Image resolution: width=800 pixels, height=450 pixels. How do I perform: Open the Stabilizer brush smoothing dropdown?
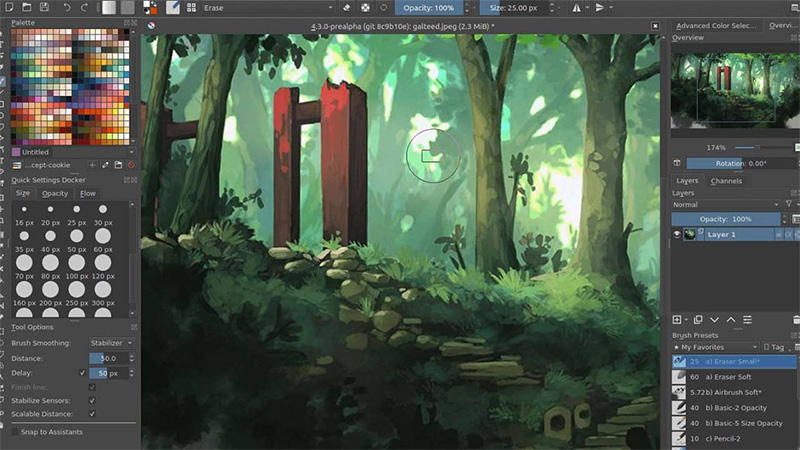point(111,343)
